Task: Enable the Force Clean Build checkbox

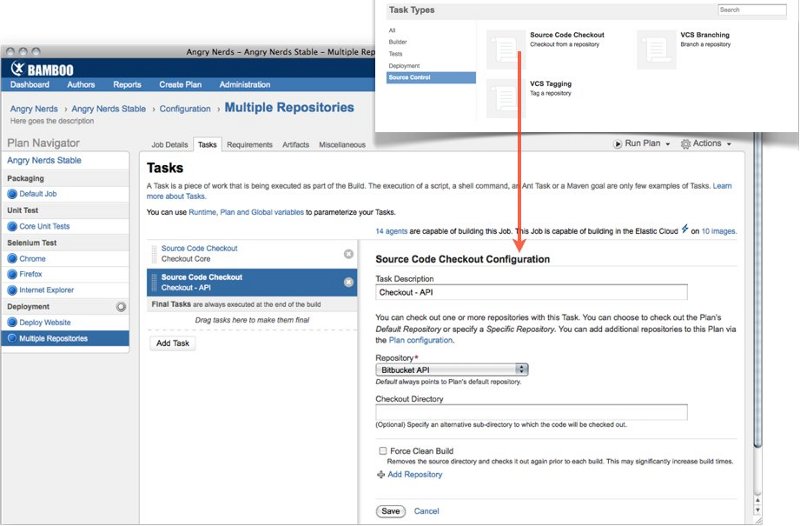Action: tap(382, 451)
